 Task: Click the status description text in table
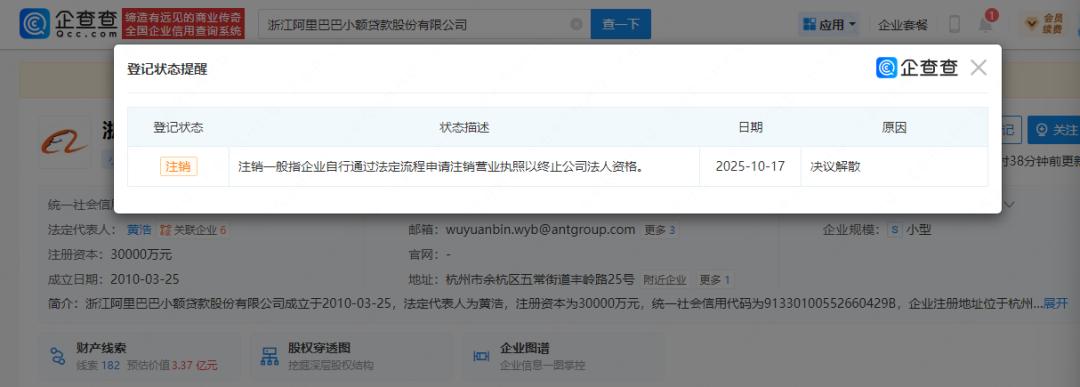441,167
